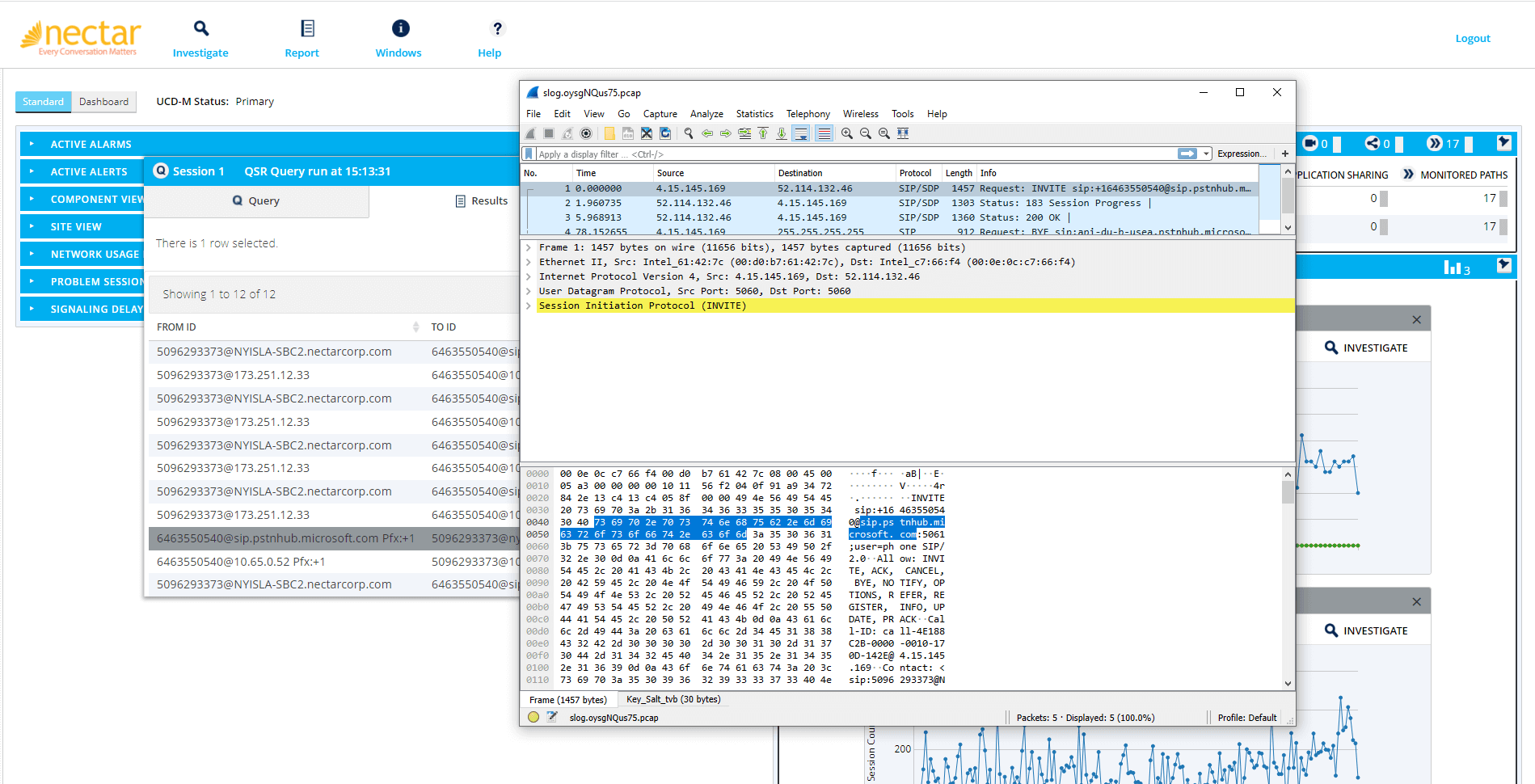Viewport: 1535px width, 784px height.
Task: Click the display filter bookmark icon
Action: [x=529, y=154]
